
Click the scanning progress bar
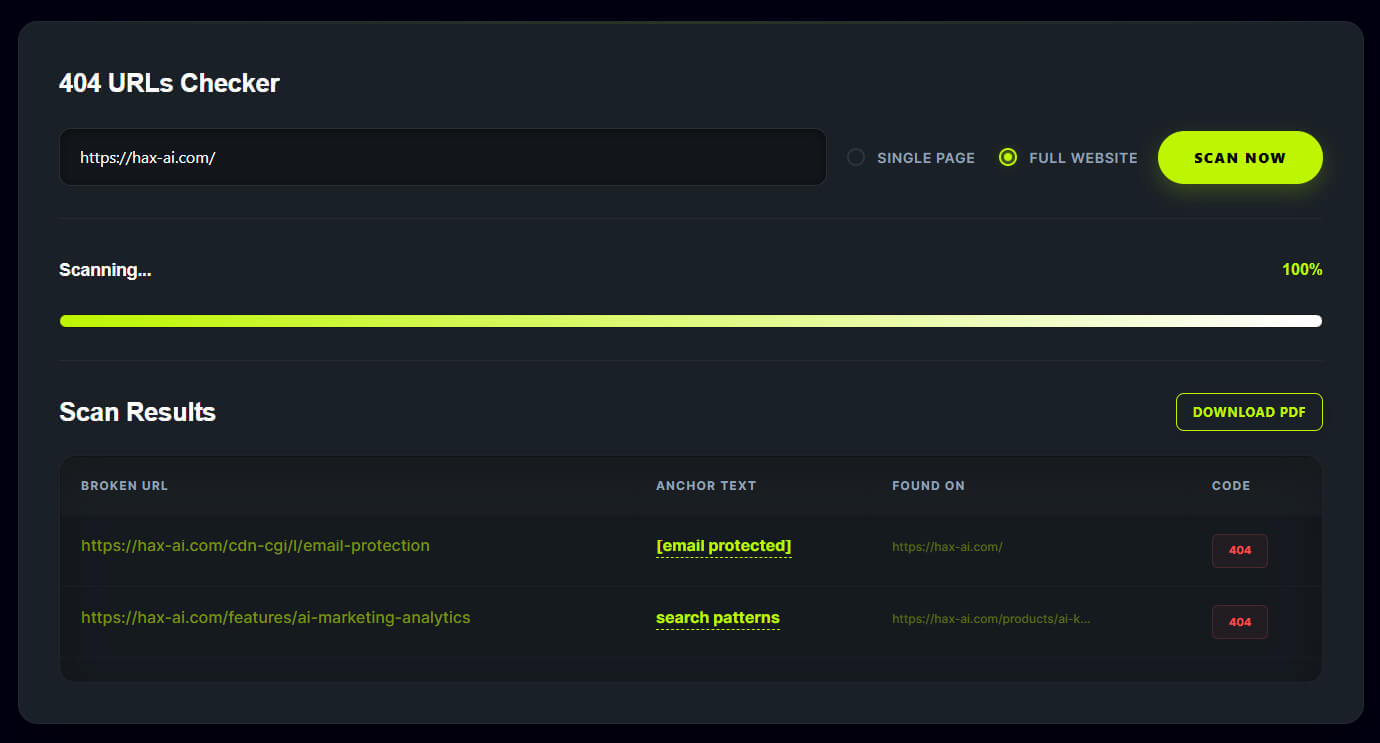pyautogui.click(x=691, y=321)
